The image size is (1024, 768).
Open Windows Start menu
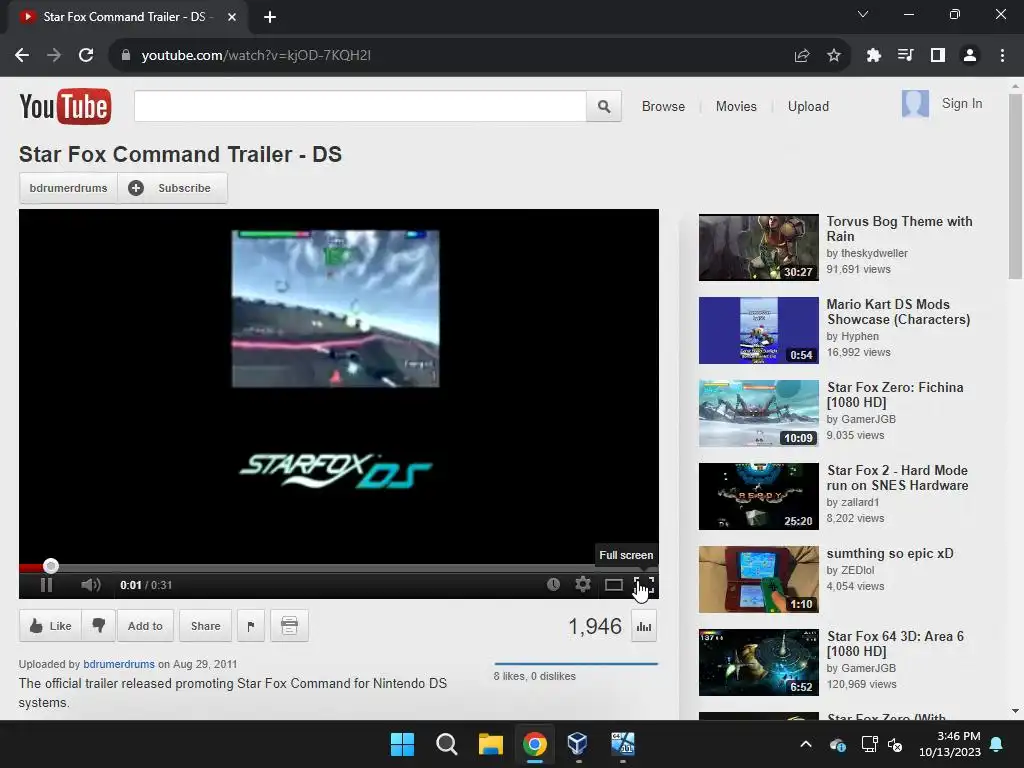pos(402,744)
